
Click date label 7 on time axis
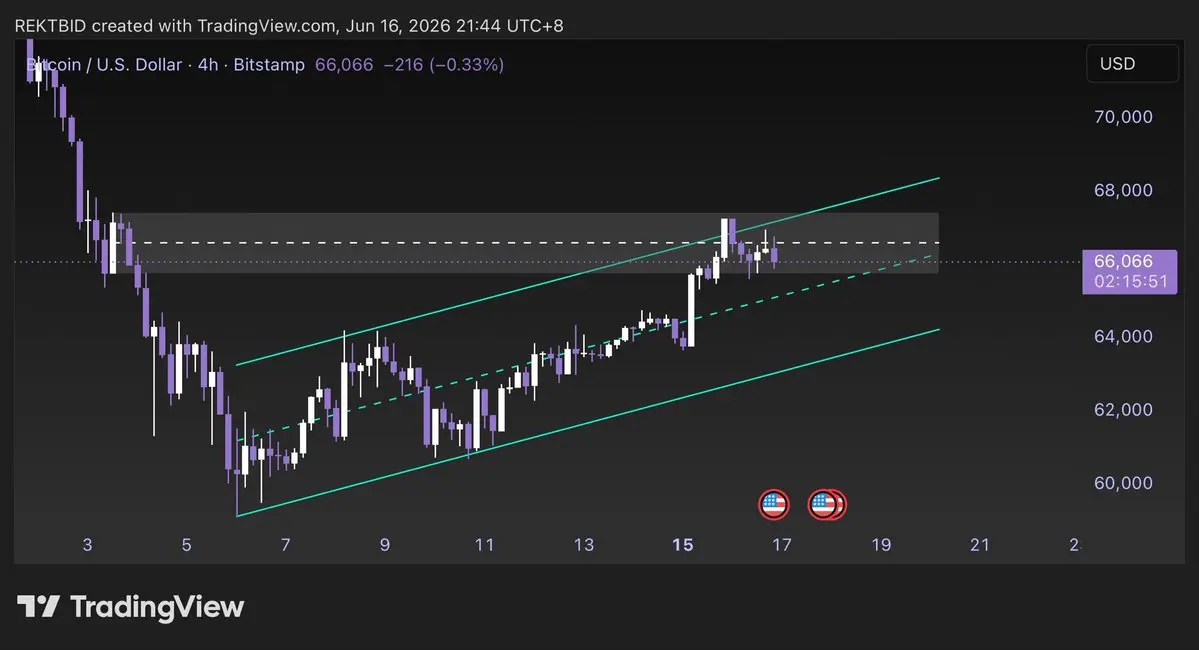[286, 545]
